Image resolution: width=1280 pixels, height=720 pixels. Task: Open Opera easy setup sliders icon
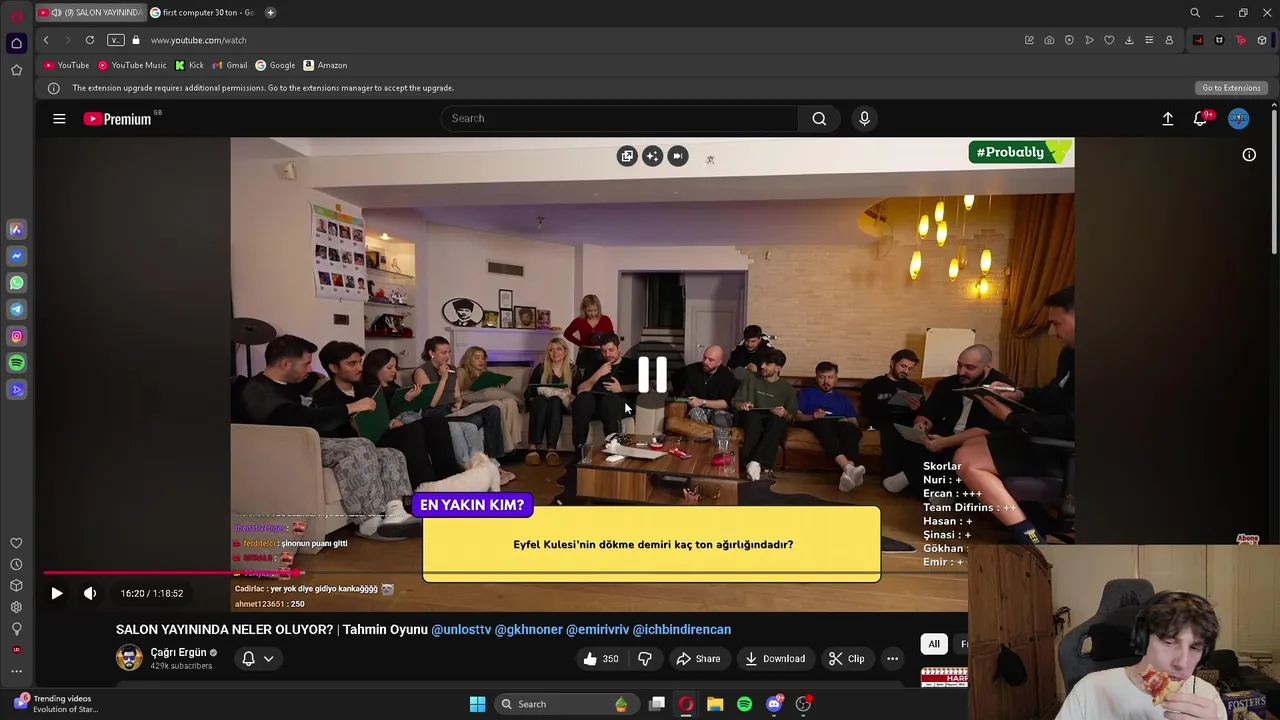point(1149,40)
